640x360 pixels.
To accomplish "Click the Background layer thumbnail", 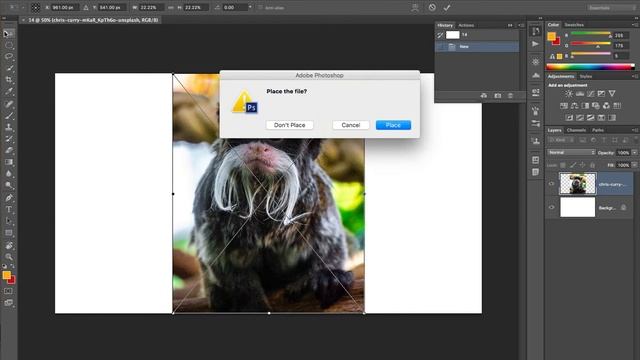I will pyautogui.click(x=578, y=207).
